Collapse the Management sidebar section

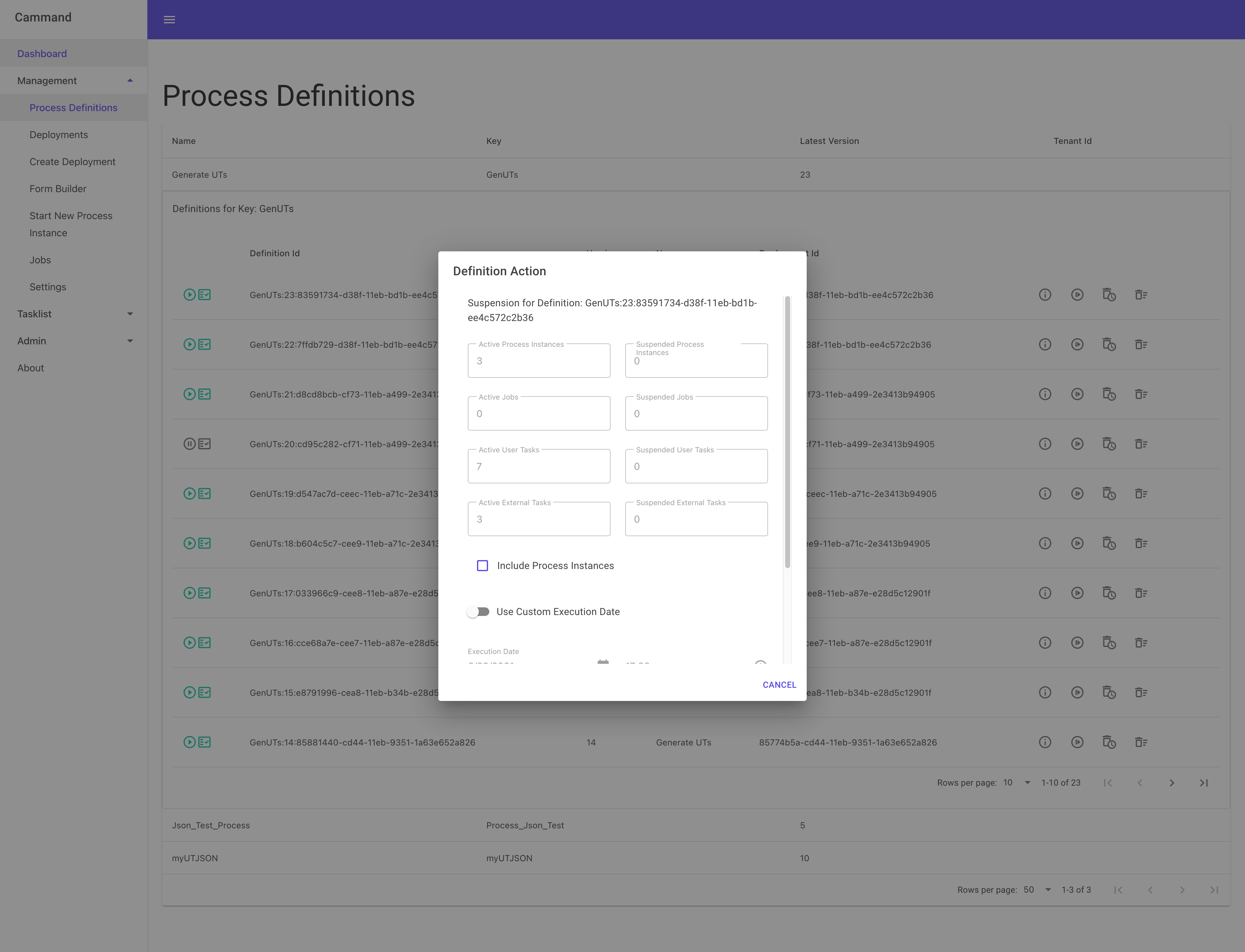(x=130, y=80)
